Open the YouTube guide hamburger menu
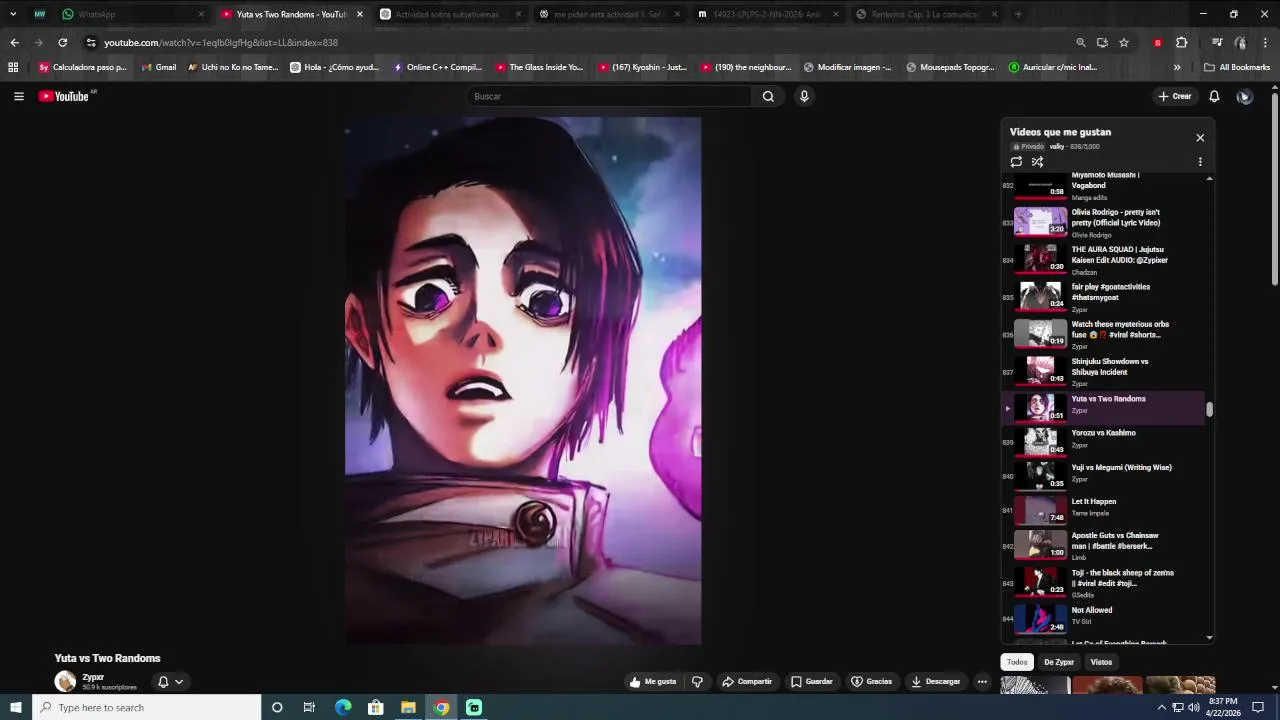Viewport: 1280px width, 720px height. [19, 96]
